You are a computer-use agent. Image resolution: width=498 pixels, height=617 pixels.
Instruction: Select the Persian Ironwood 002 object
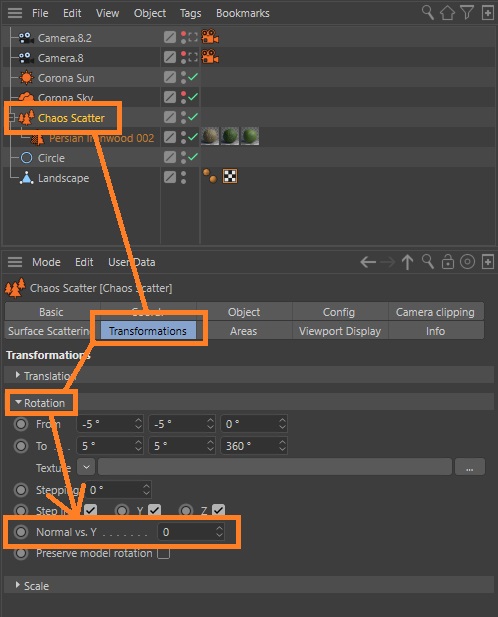point(101,138)
